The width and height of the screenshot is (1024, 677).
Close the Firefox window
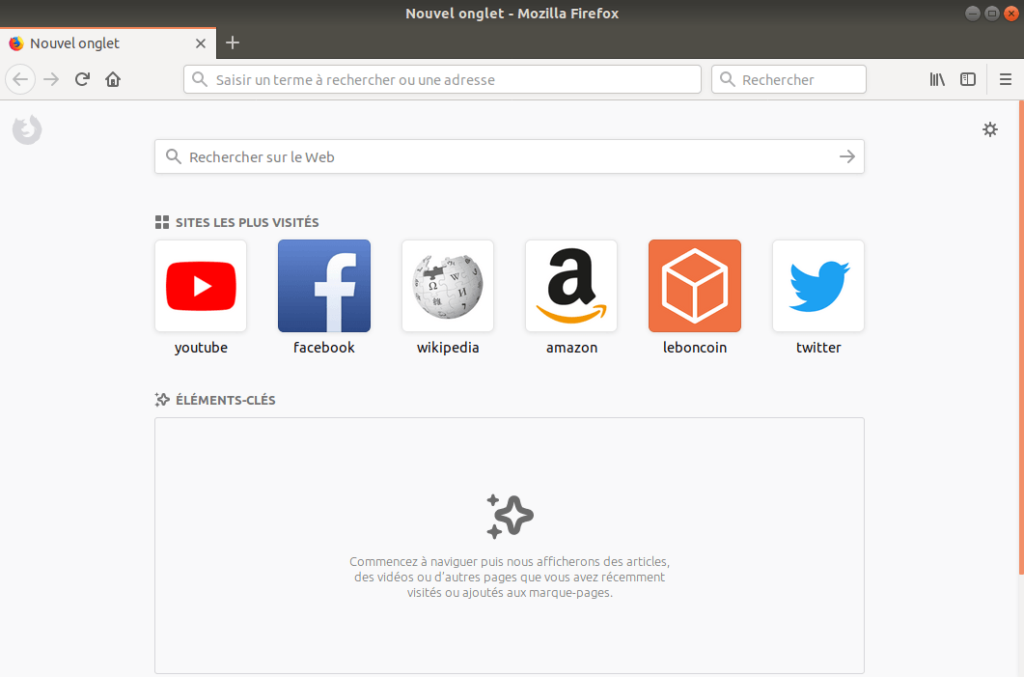tap(1011, 13)
